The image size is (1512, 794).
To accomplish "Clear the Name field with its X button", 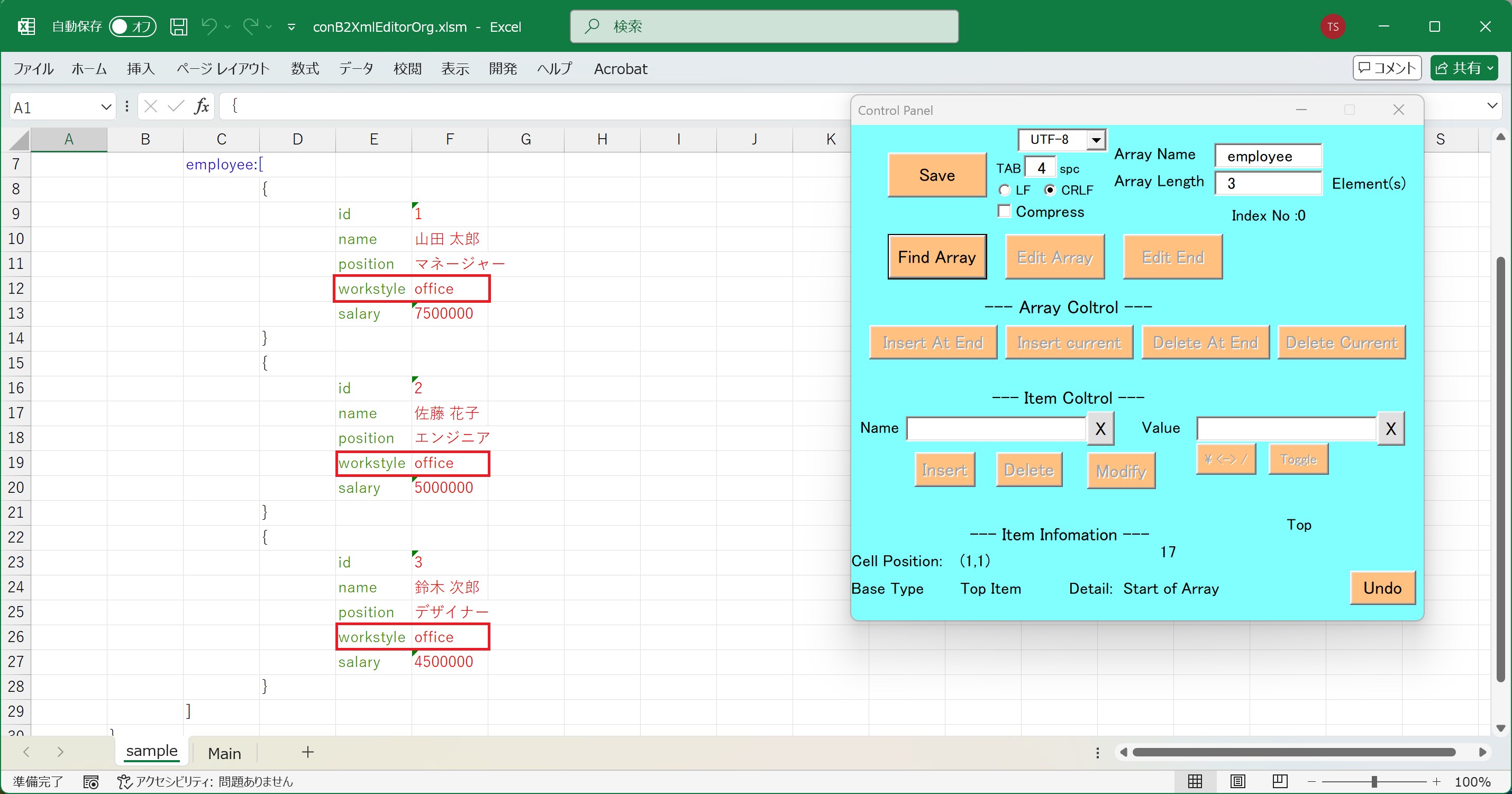I will point(1100,429).
